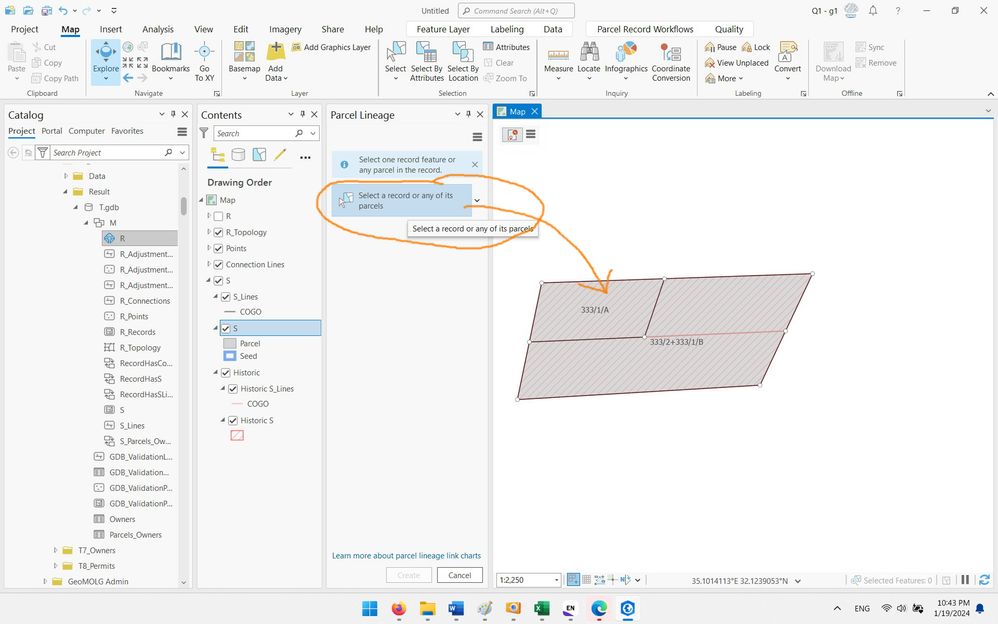998x624 pixels.
Task: Click the Convert labels tool
Action: pyautogui.click(x=787, y=61)
